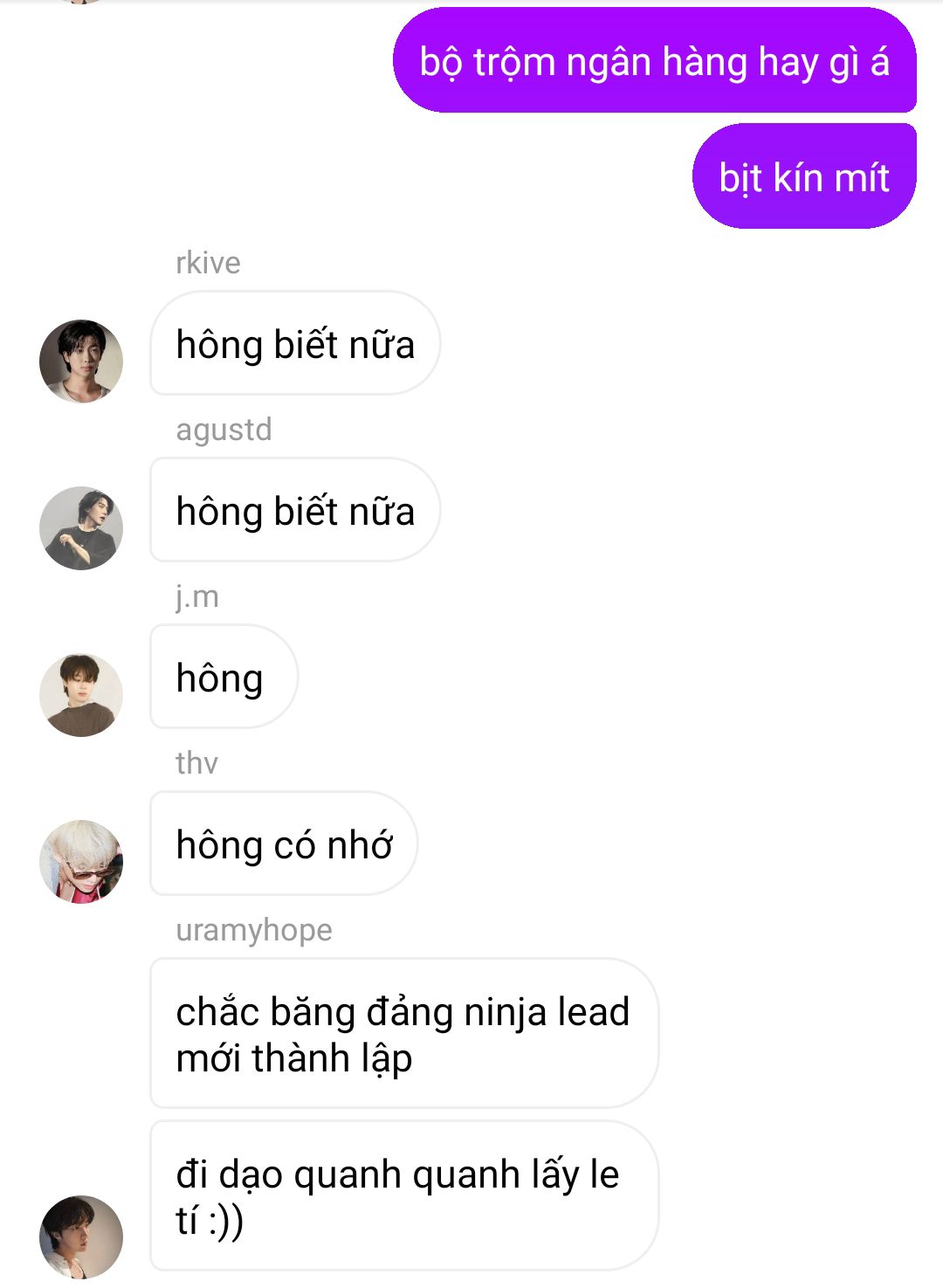Screen dimensions: 943x1288
Task: Select the 'chắc băng đảng ninja lead' message
Action: click(403, 1033)
